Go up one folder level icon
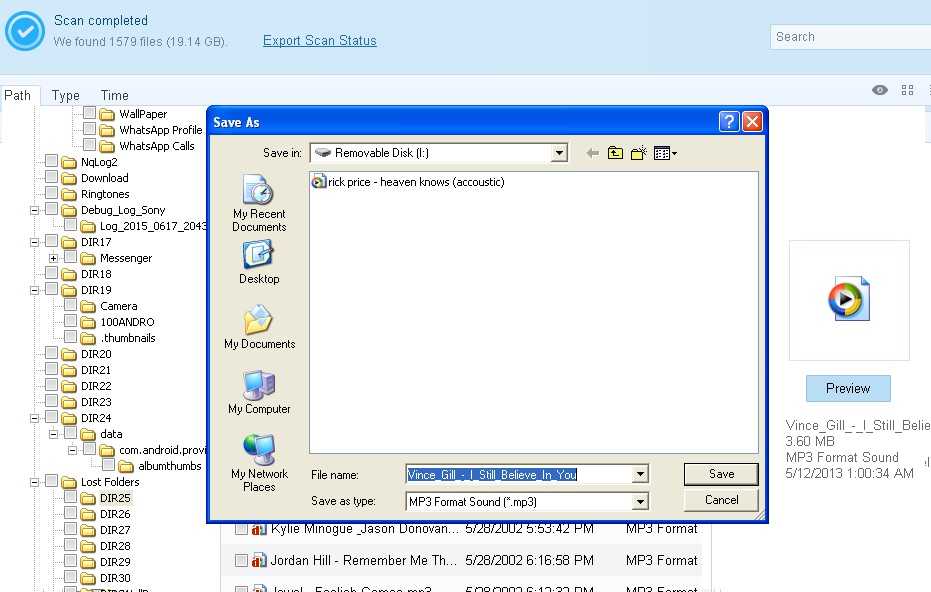The image size is (931, 592). pyautogui.click(x=615, y=153)
